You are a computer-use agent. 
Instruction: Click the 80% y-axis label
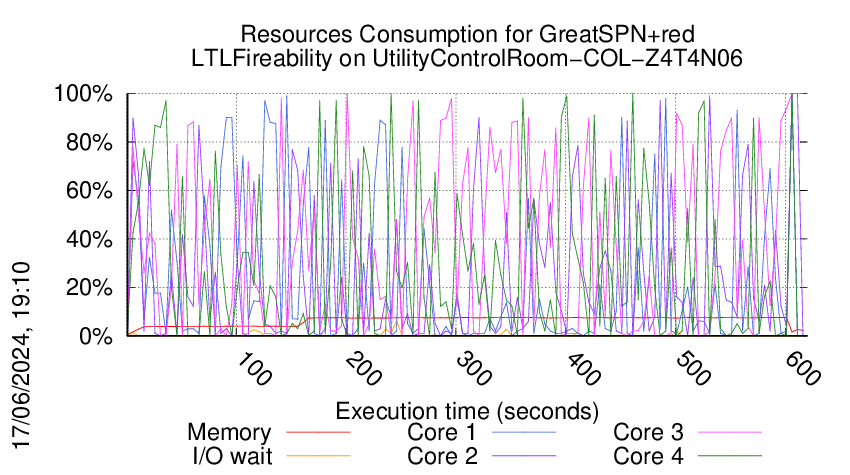[x=89, y=143]
